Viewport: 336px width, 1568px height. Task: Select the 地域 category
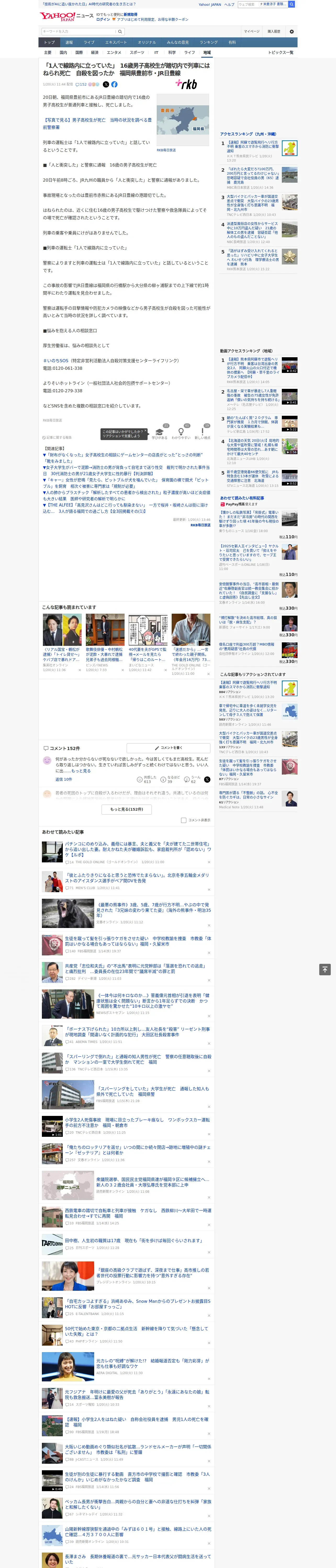point(207,52)
